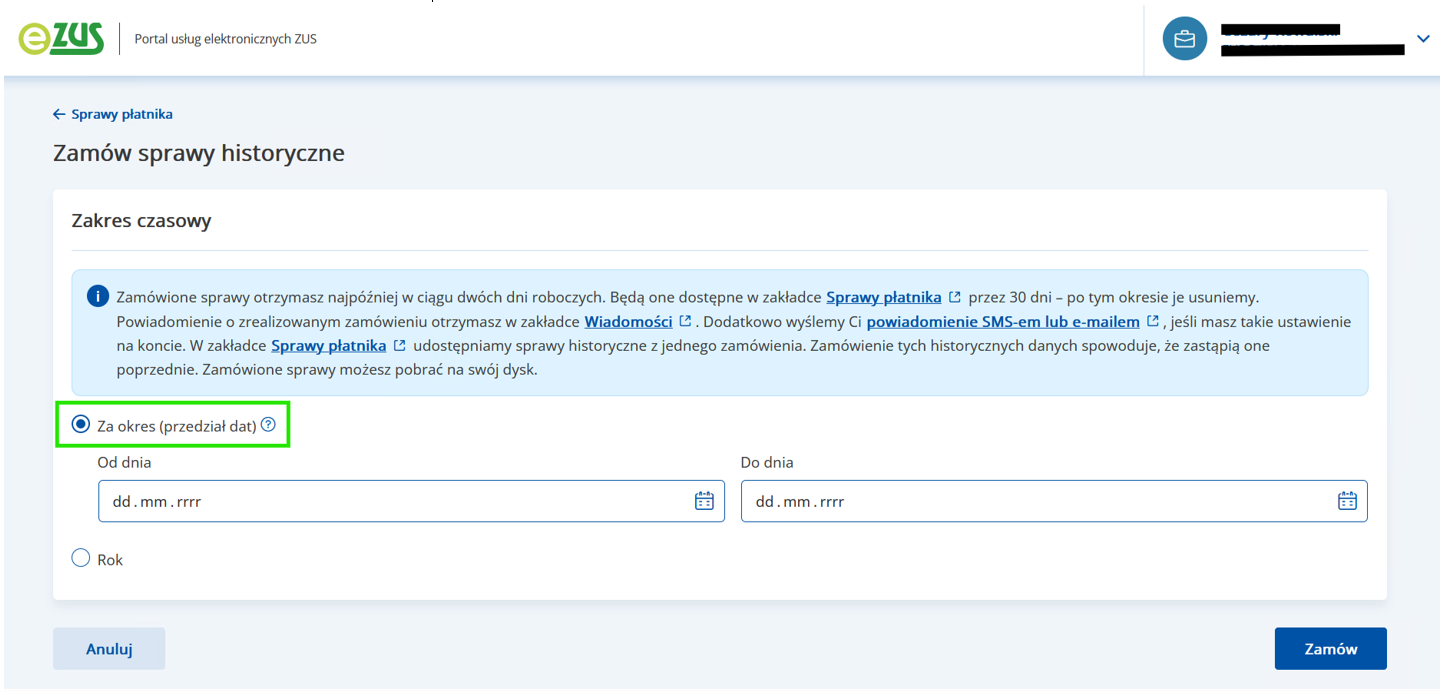Open the Wiadomości link
1445x691 pixels.
[x=628, y=321]
